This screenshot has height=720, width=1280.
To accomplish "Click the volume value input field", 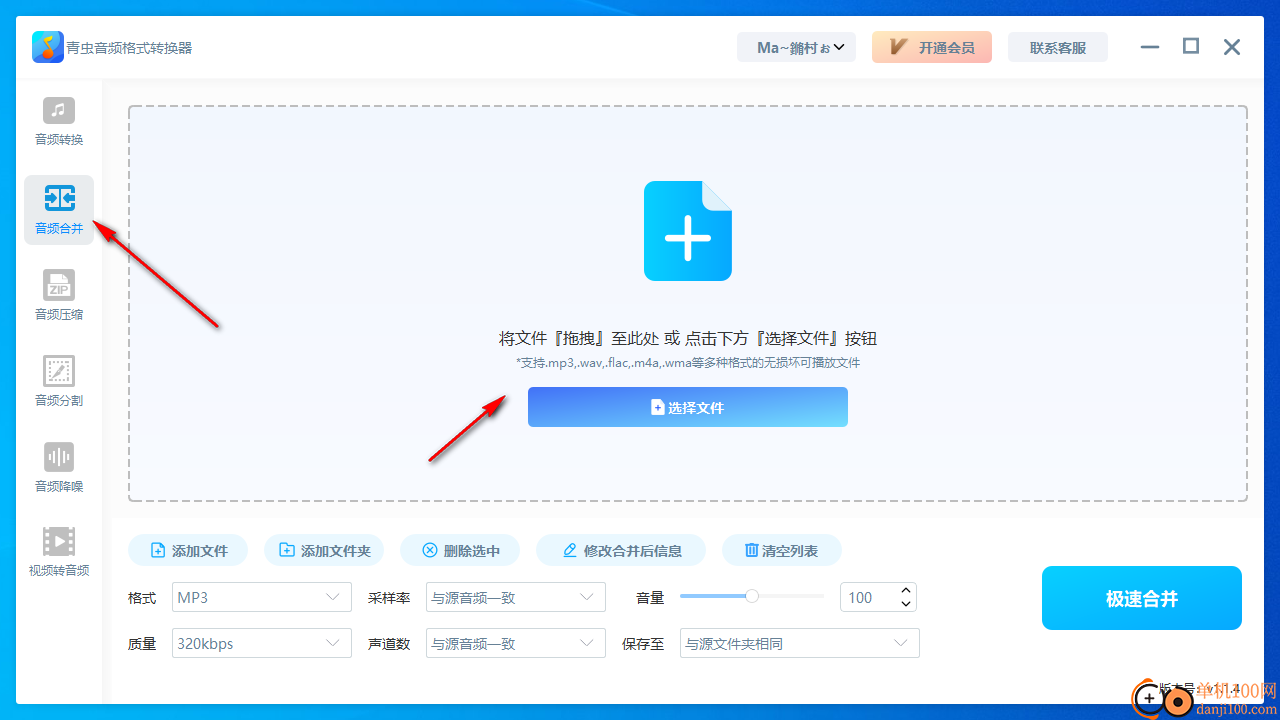I will pyautogui.click(x=871, y=596).
